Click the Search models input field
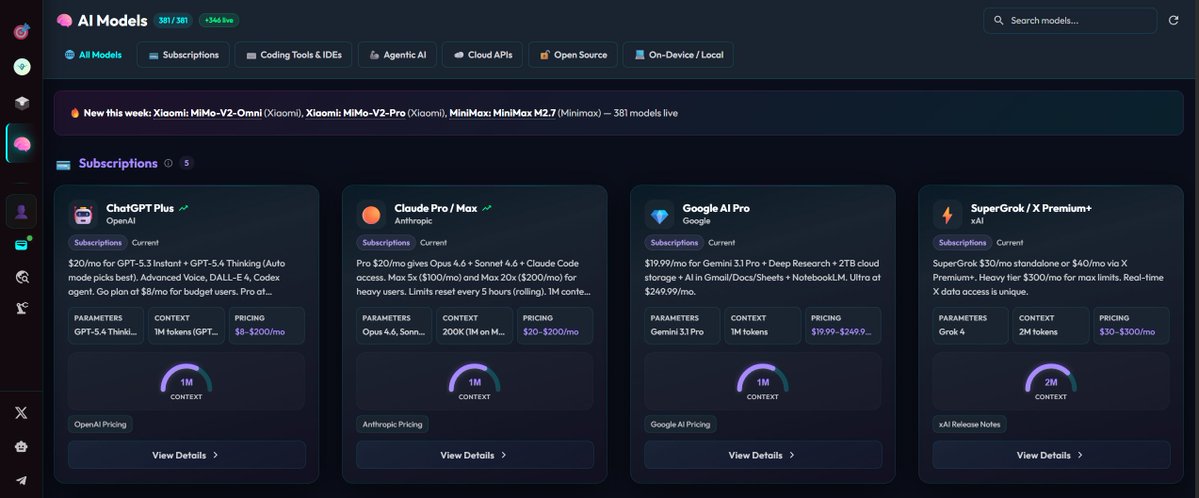 (1070, 21)
